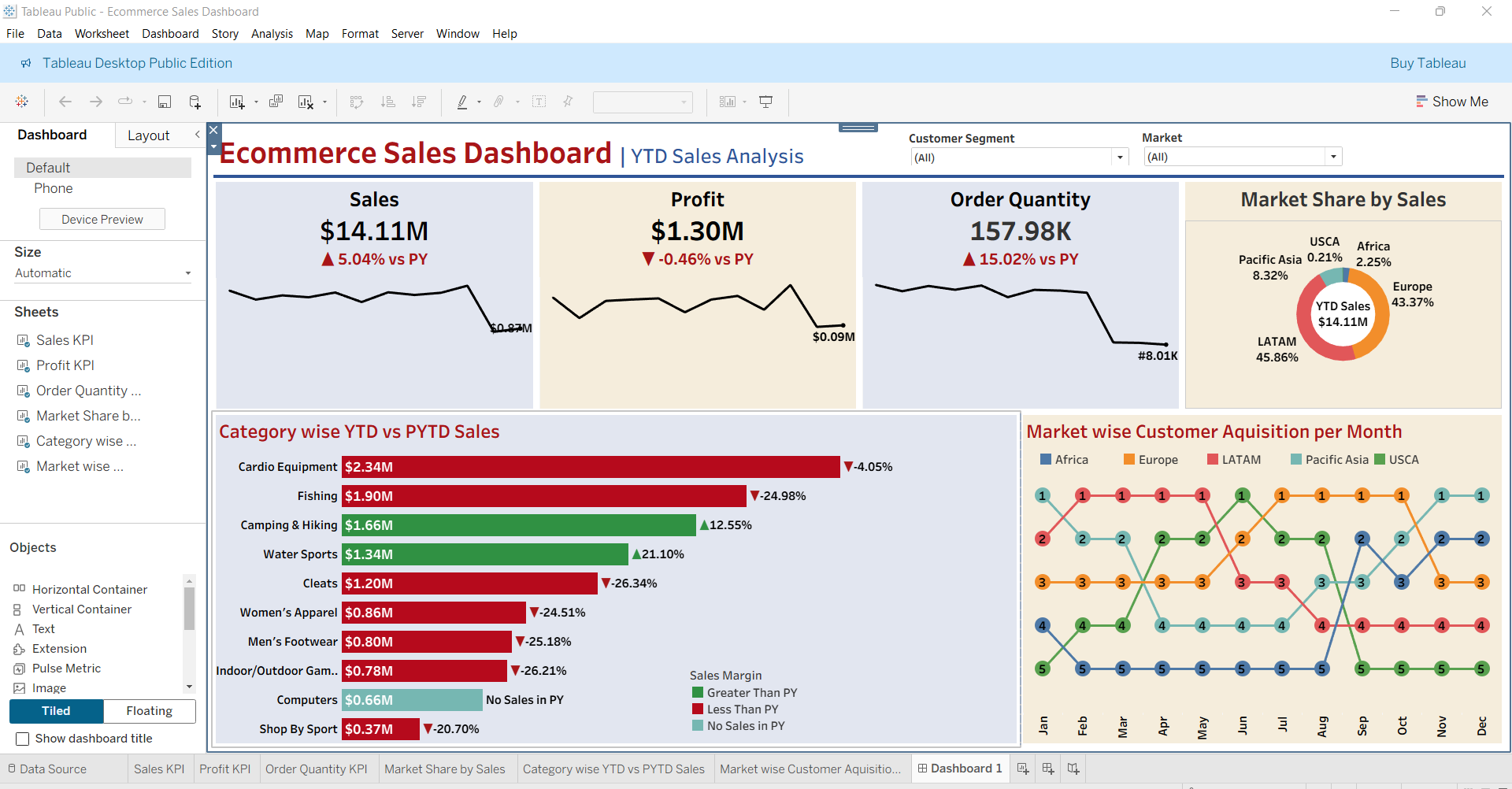
Task: Open the Customer Segment filter dropdown
Action: pos(1120,157)
